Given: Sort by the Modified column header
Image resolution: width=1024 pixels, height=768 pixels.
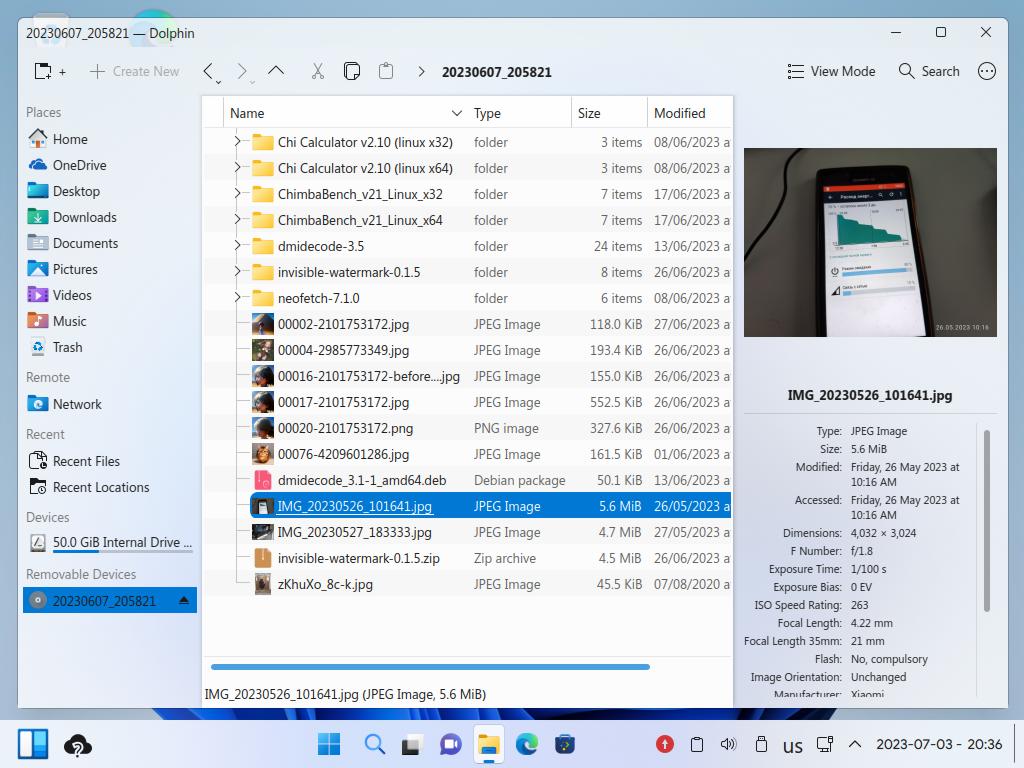Looking at the screenshot, I should pyautogui.click(x=690, y=113).
